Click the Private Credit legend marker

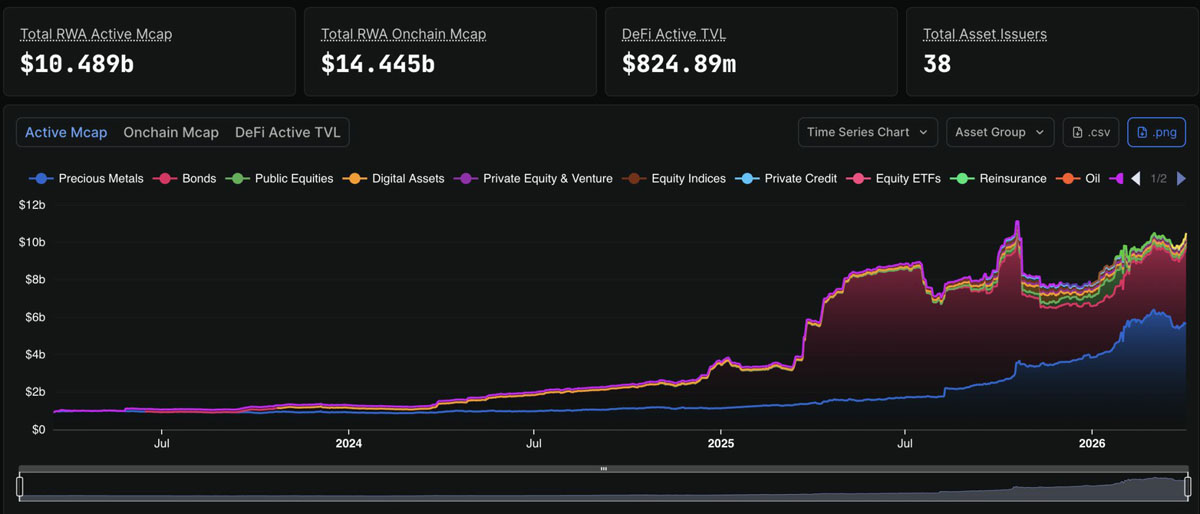click(747, 179)
